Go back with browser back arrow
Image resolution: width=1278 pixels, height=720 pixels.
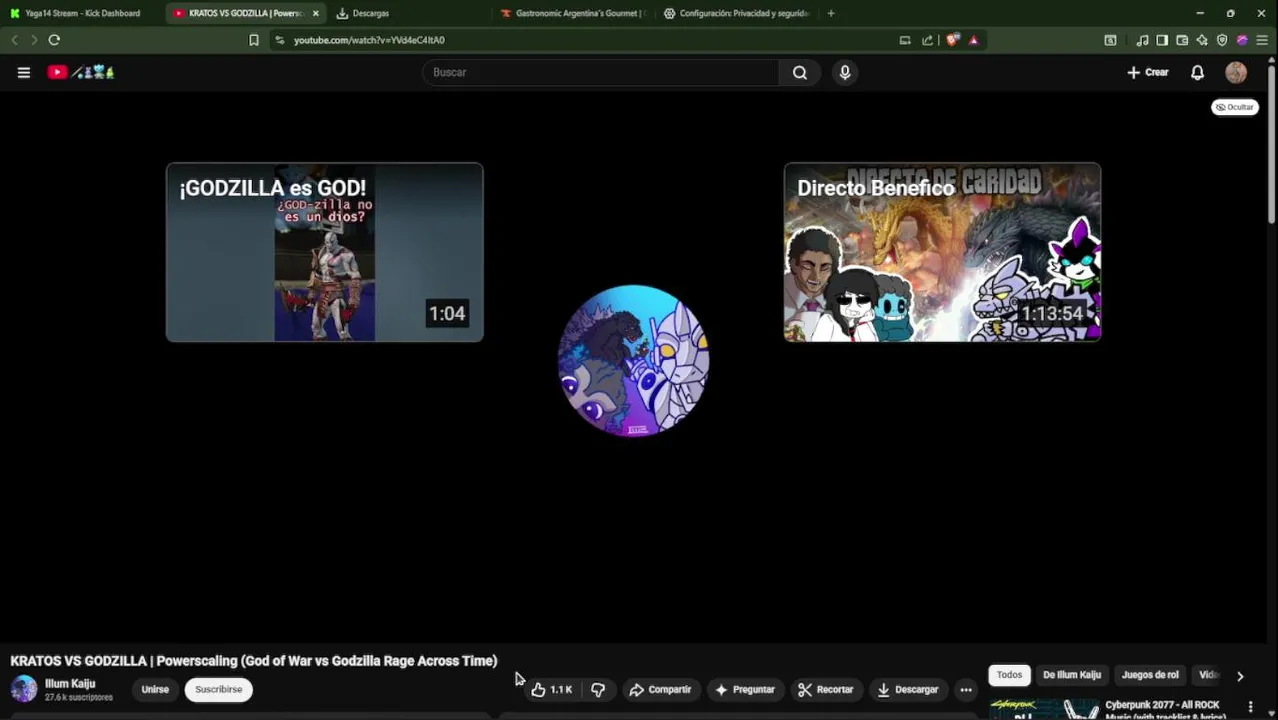point(14,40)
